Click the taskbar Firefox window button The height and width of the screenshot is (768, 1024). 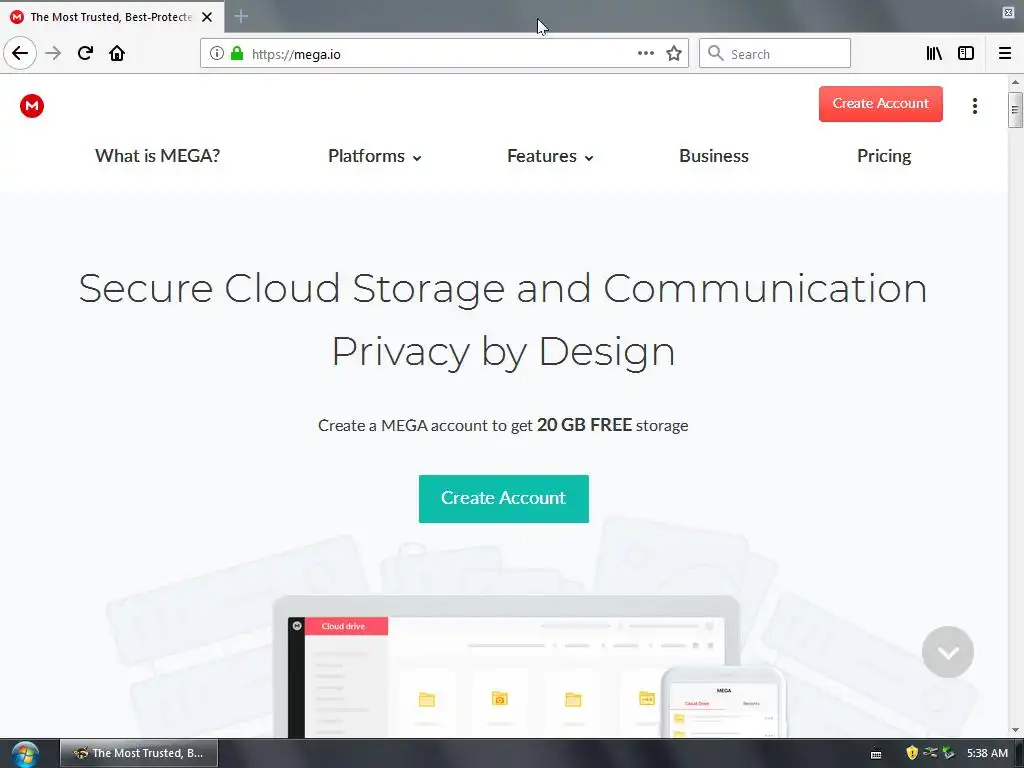pyautogui.click(x=139, y=753)
